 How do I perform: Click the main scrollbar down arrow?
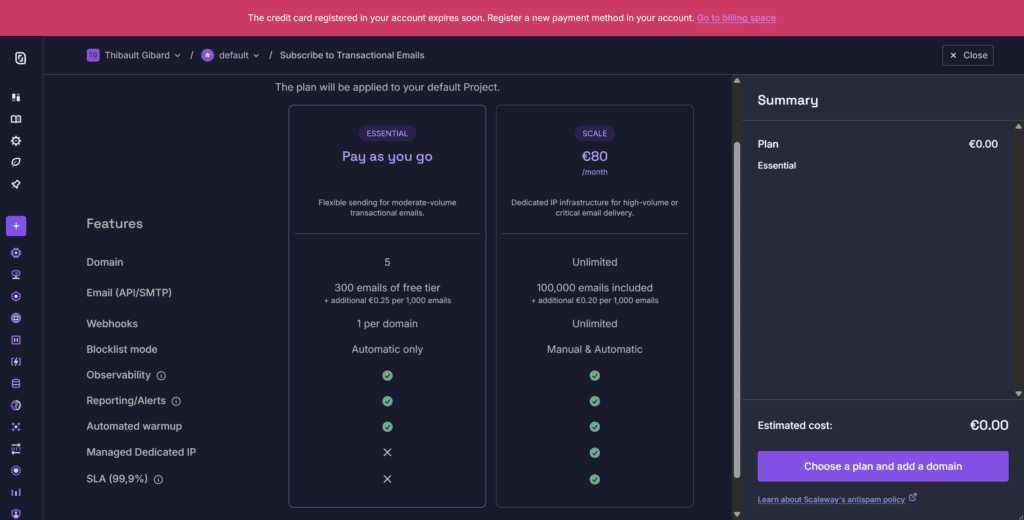pyautogui.click(x=737, y=514)
